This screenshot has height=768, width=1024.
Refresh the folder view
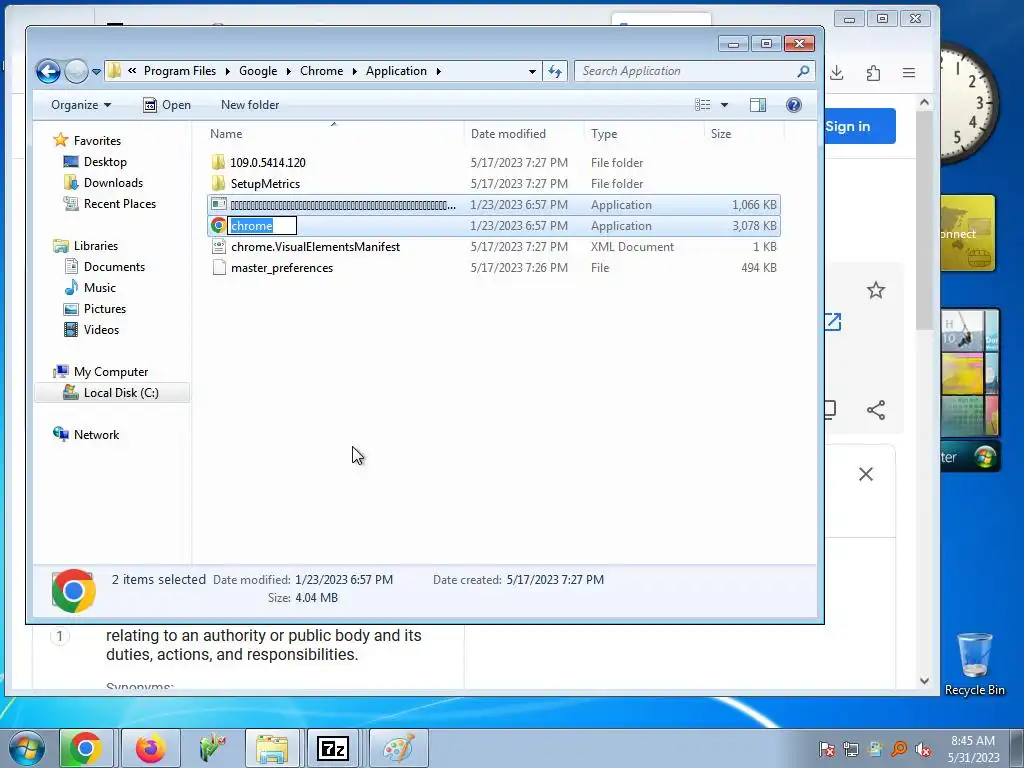pos(555,71)
